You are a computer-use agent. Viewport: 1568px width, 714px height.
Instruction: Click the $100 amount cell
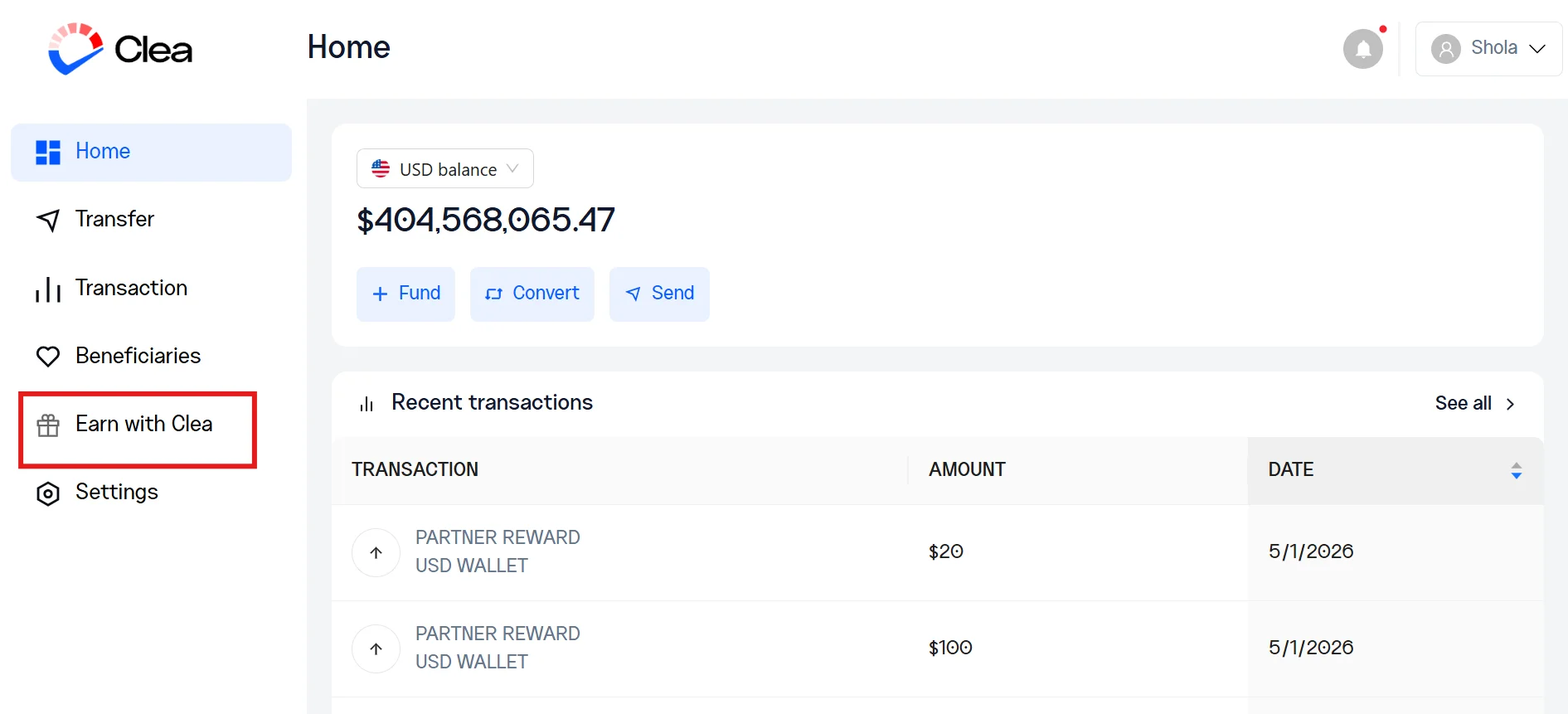point(950,648)
